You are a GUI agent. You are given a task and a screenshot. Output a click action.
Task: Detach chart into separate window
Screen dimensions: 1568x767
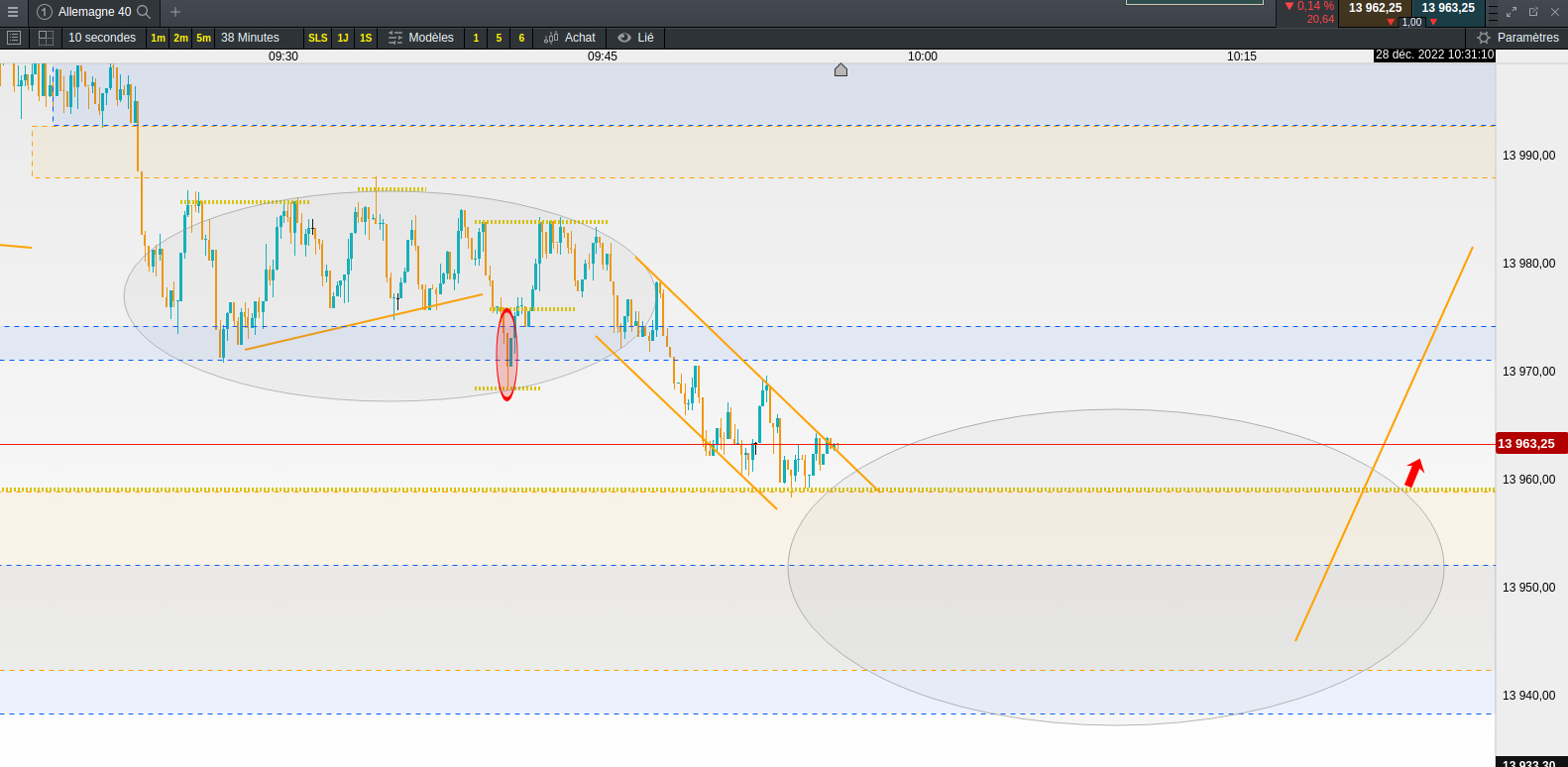pyautogui.click(x=1533, y=12)
